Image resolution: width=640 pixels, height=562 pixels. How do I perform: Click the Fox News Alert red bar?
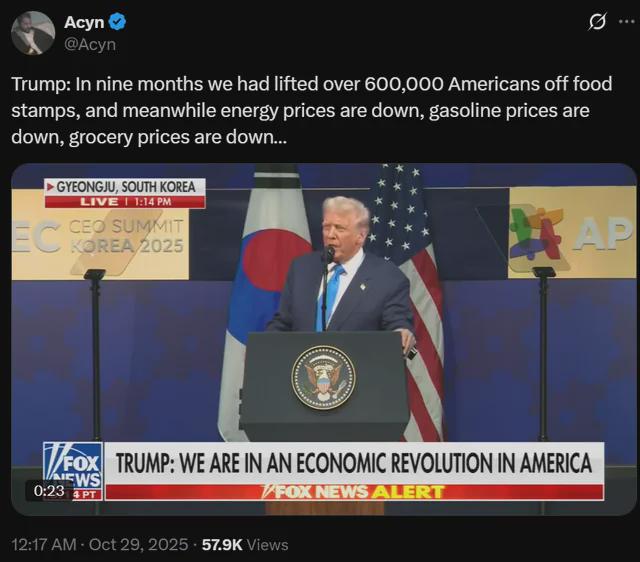[354, 492]
